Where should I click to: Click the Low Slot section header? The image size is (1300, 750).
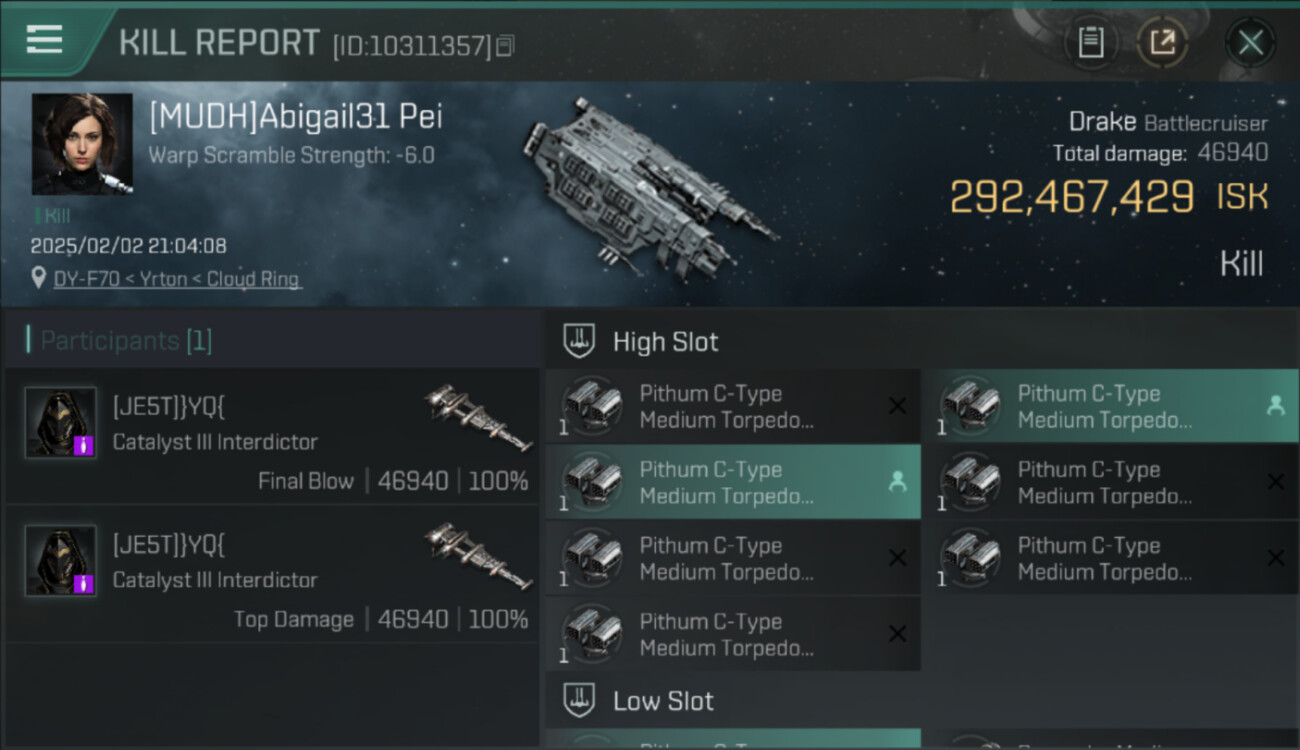[x=663, y=701]
